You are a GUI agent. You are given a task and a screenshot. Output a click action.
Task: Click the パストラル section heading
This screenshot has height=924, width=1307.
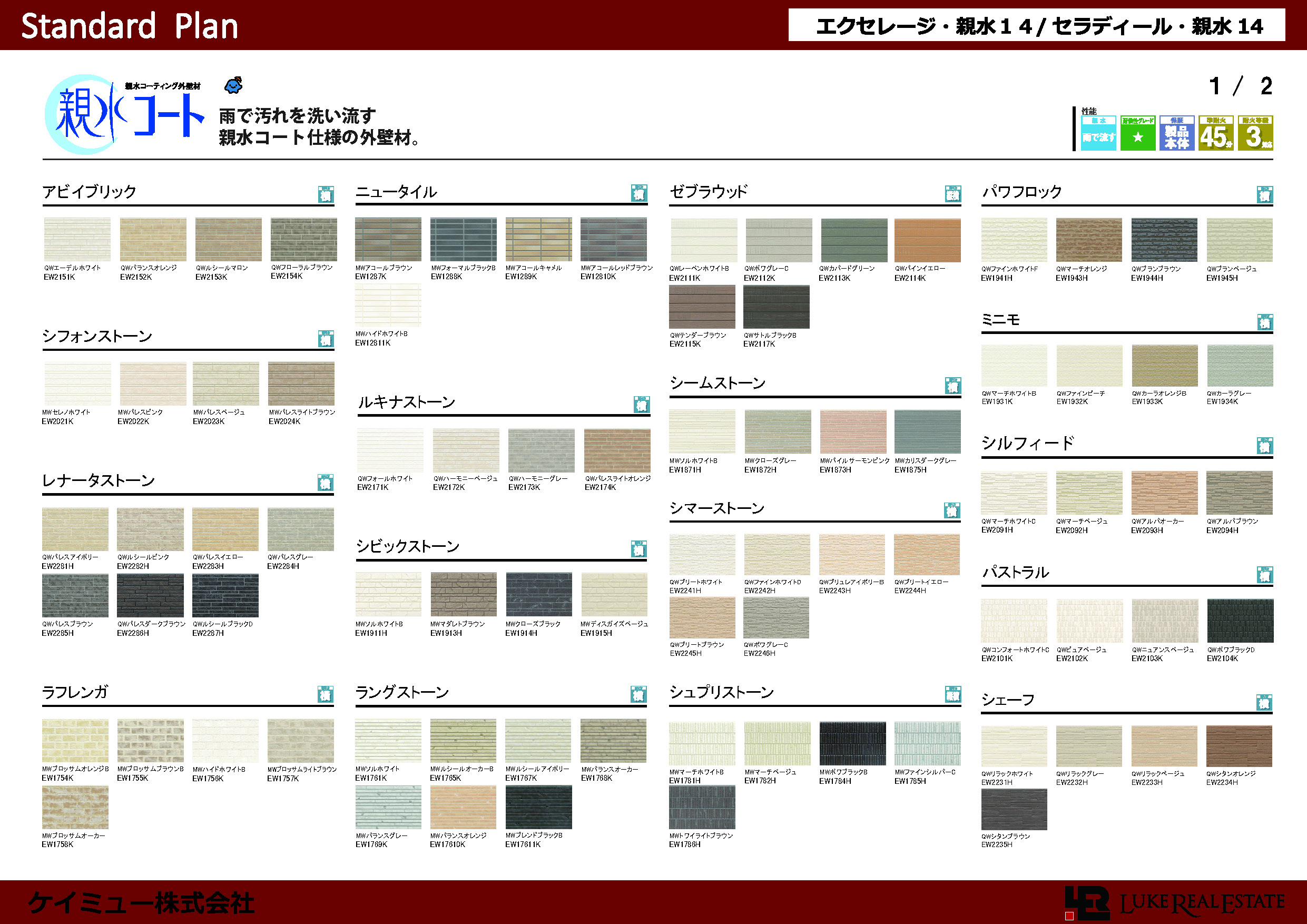pos(1016,572)
